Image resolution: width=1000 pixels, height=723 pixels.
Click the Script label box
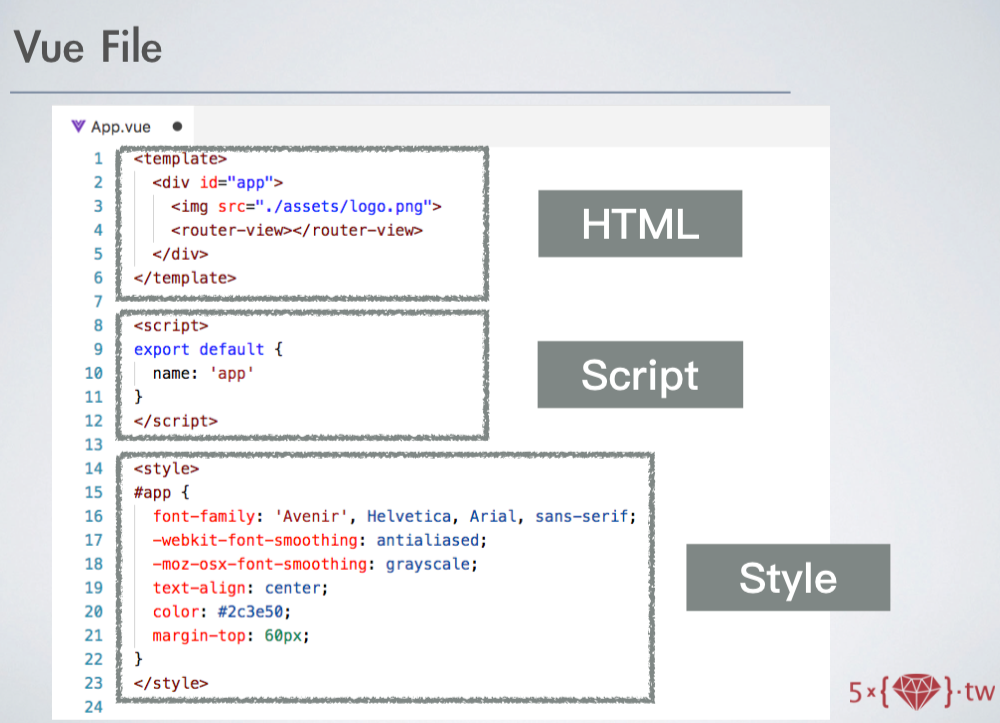tap(640, 374)
